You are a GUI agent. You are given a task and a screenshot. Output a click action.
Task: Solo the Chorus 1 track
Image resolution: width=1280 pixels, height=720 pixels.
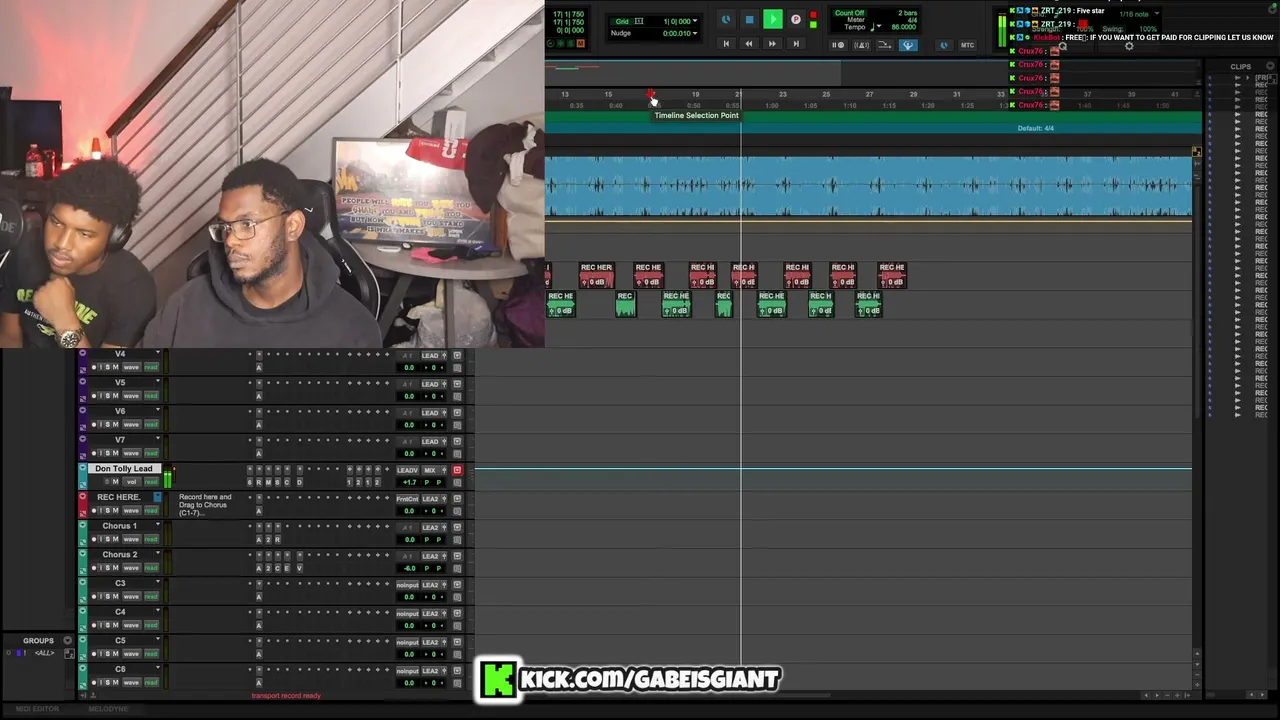pyautogui.click(x=108, y=539)
